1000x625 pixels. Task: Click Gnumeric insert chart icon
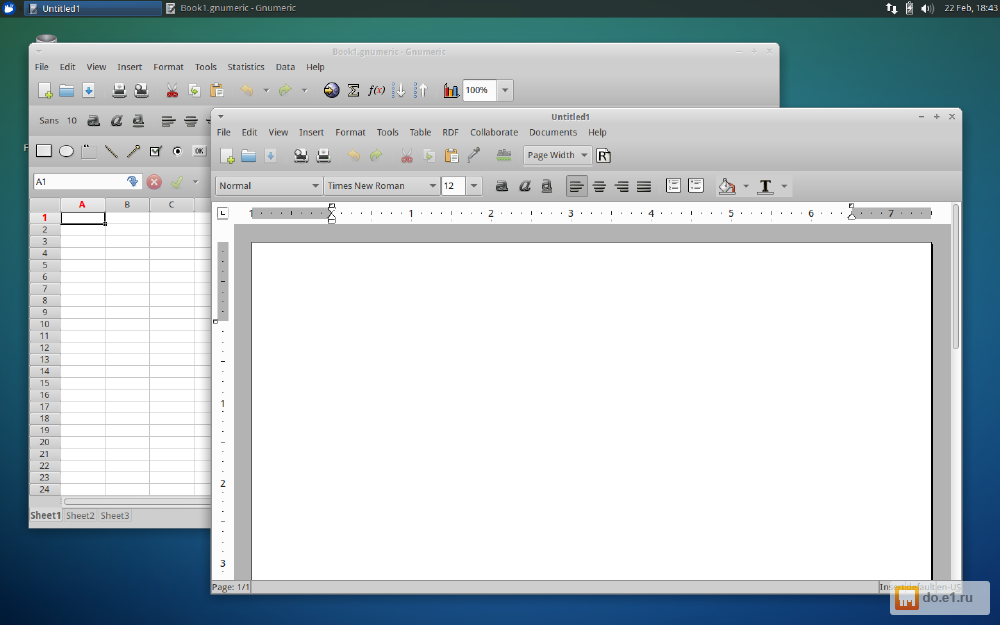click(x=451, y=90)
